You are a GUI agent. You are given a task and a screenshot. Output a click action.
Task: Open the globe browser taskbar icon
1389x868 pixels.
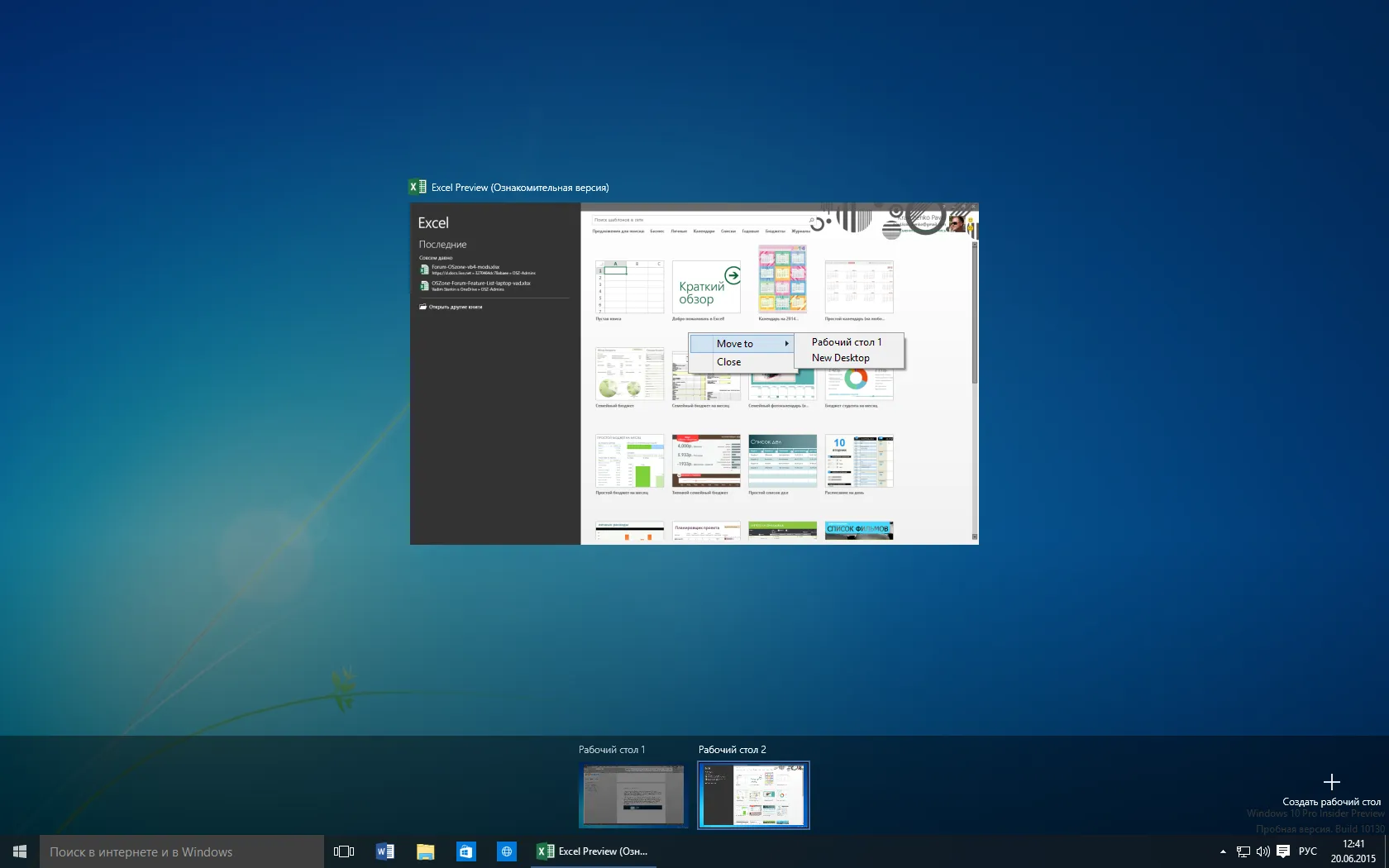click(507, 851)
